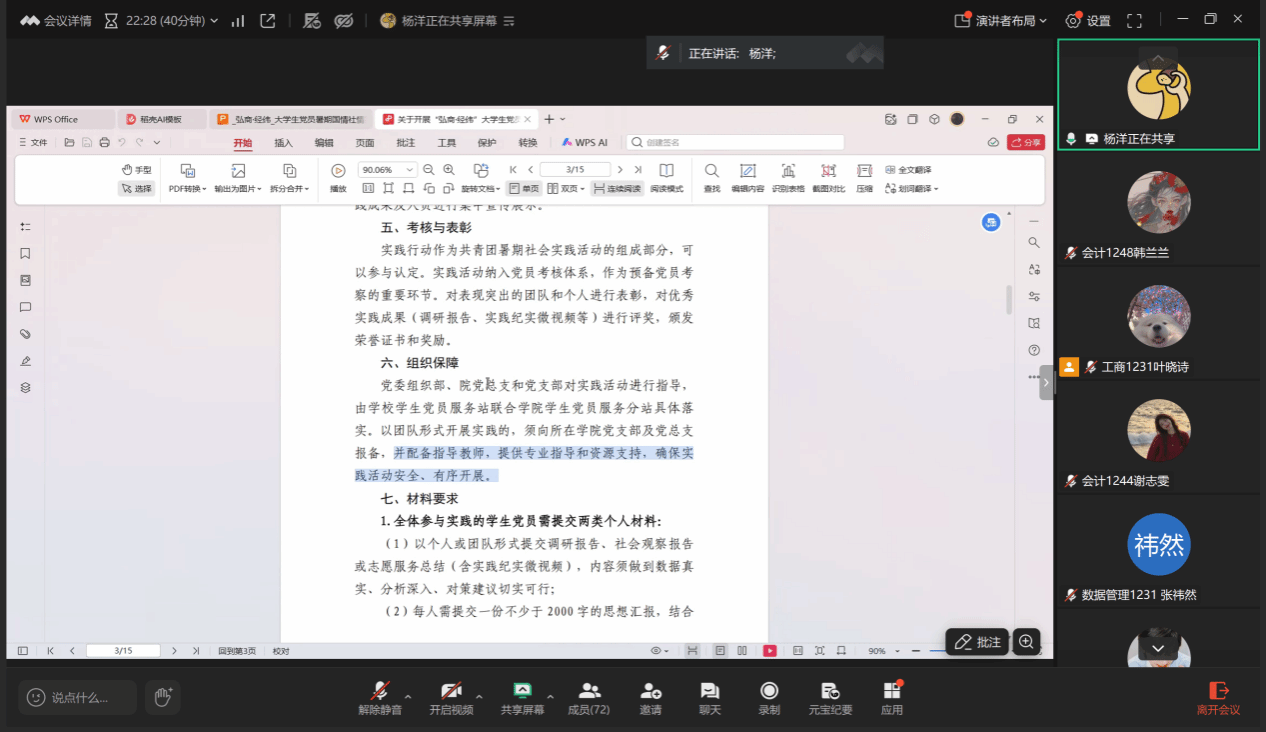Open 输出为图片 dropdown
Screen dimensions: 1266x732
pos(238,179)
